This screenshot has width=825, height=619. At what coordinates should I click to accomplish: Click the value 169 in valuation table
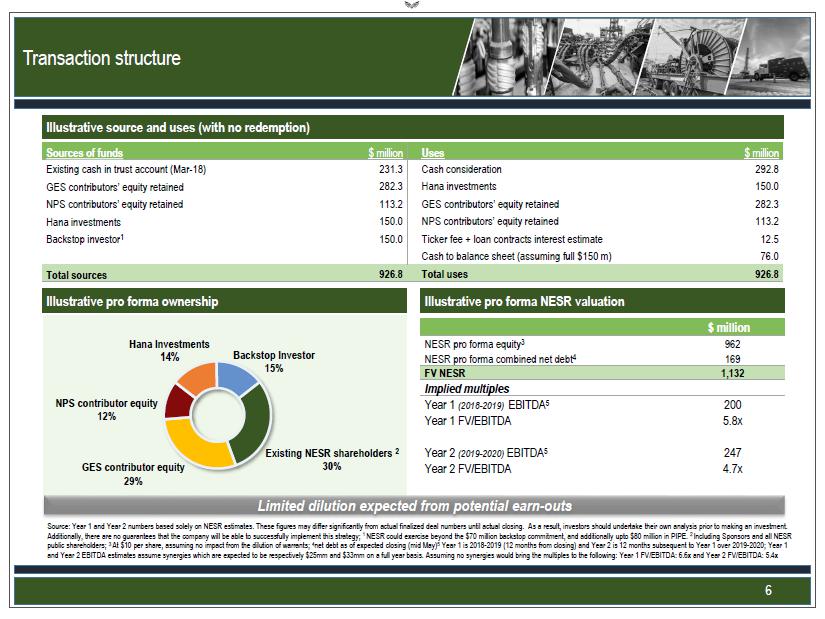tap(732, 359)
